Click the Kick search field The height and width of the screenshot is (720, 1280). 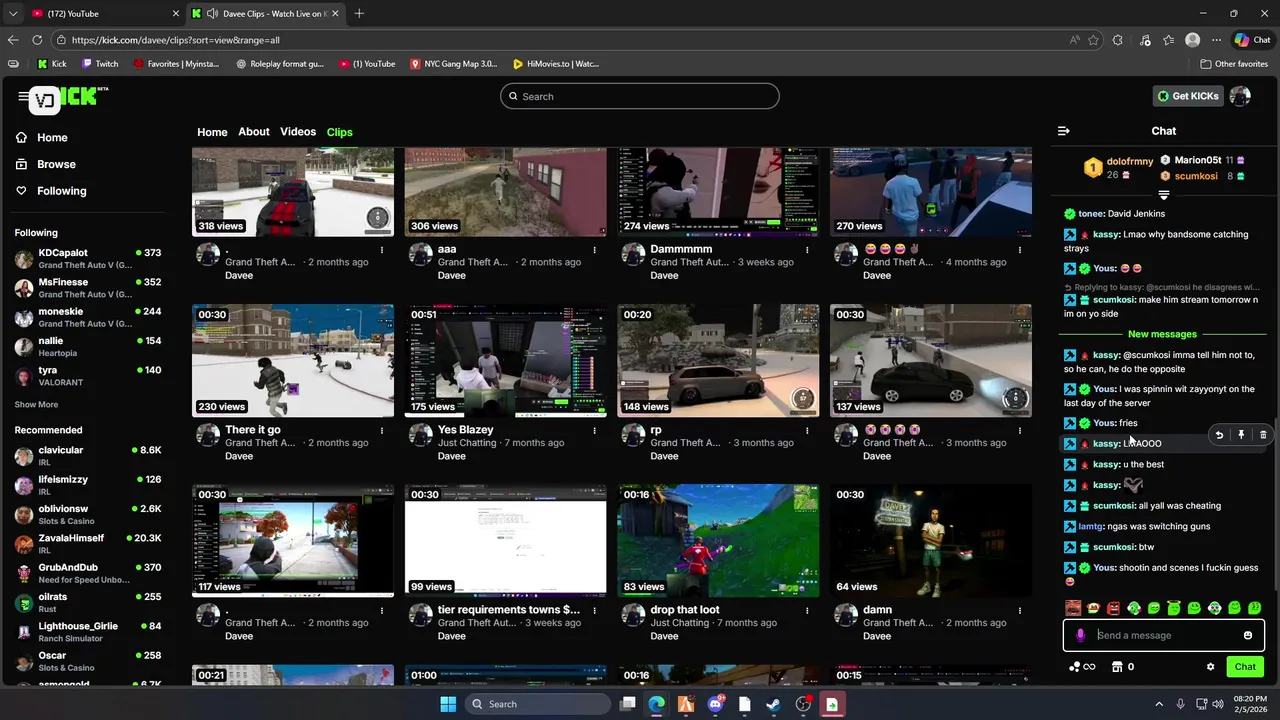click(x=640, y=96)
